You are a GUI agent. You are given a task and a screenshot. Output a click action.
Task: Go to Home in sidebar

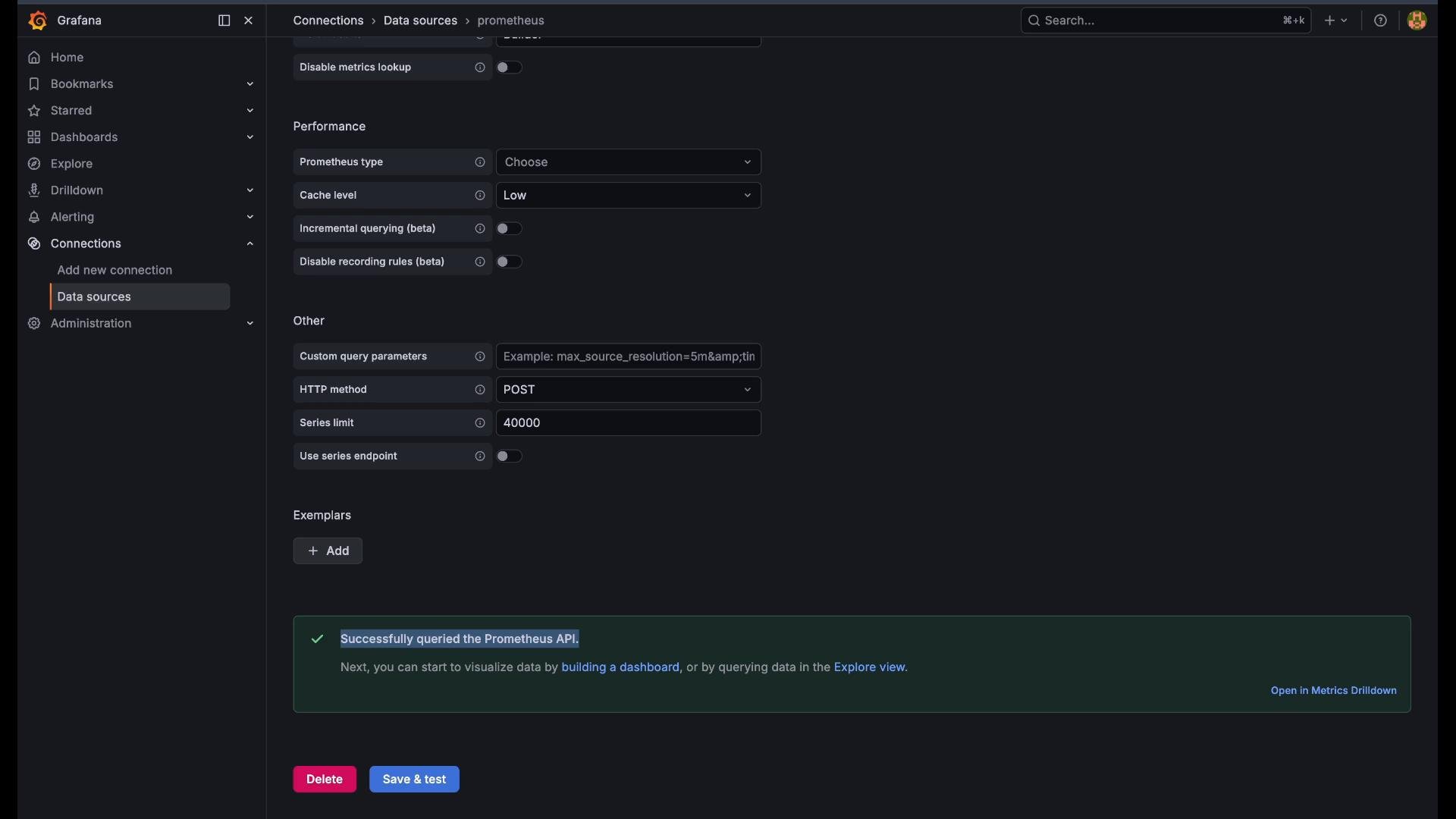[67, 58]
